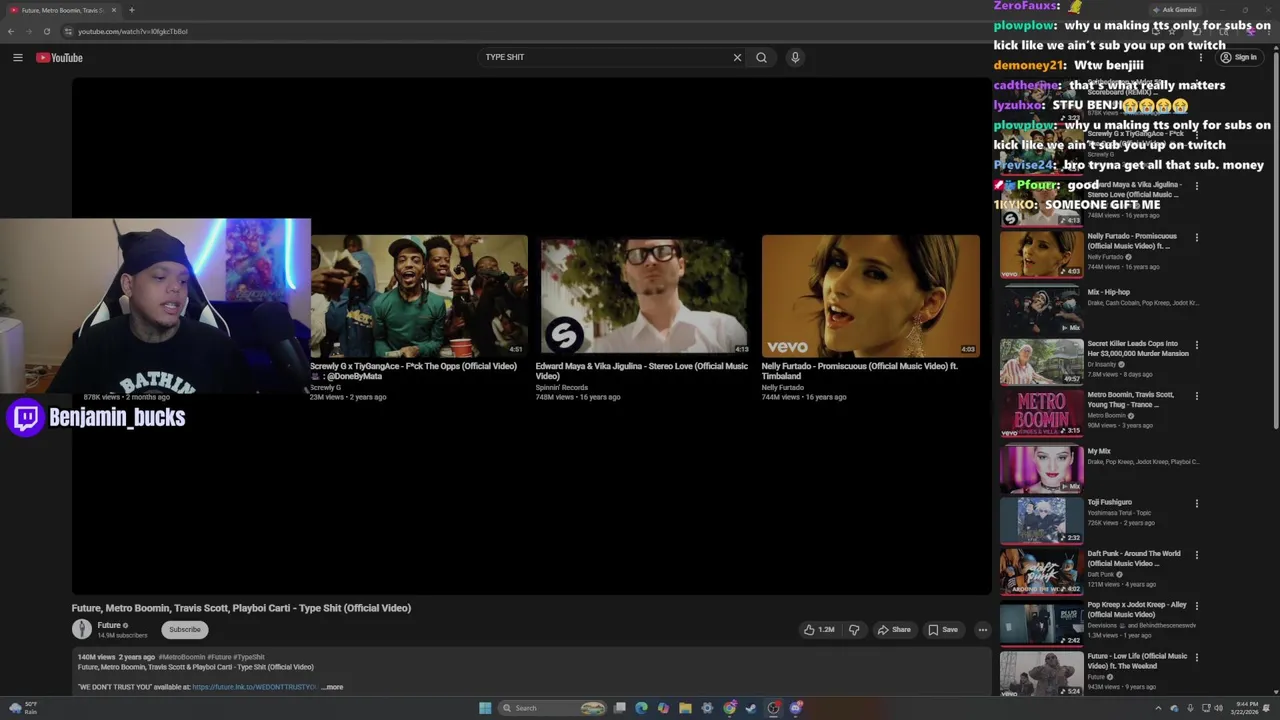Focus the TYPE SHIT search field
Screen dimensions: 1280x720
pos(605,57)
